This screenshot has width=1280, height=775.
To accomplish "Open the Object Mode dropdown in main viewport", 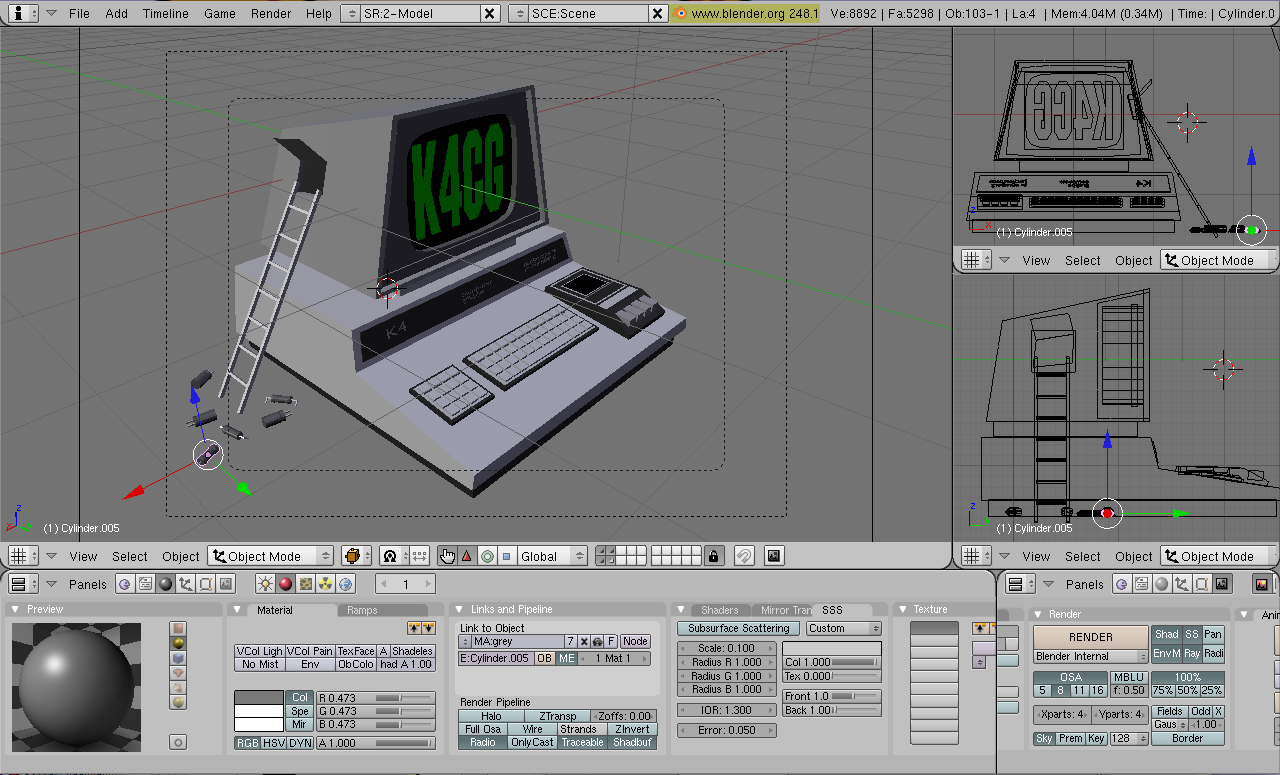I will pyautogui.click(x=270, y=556).
